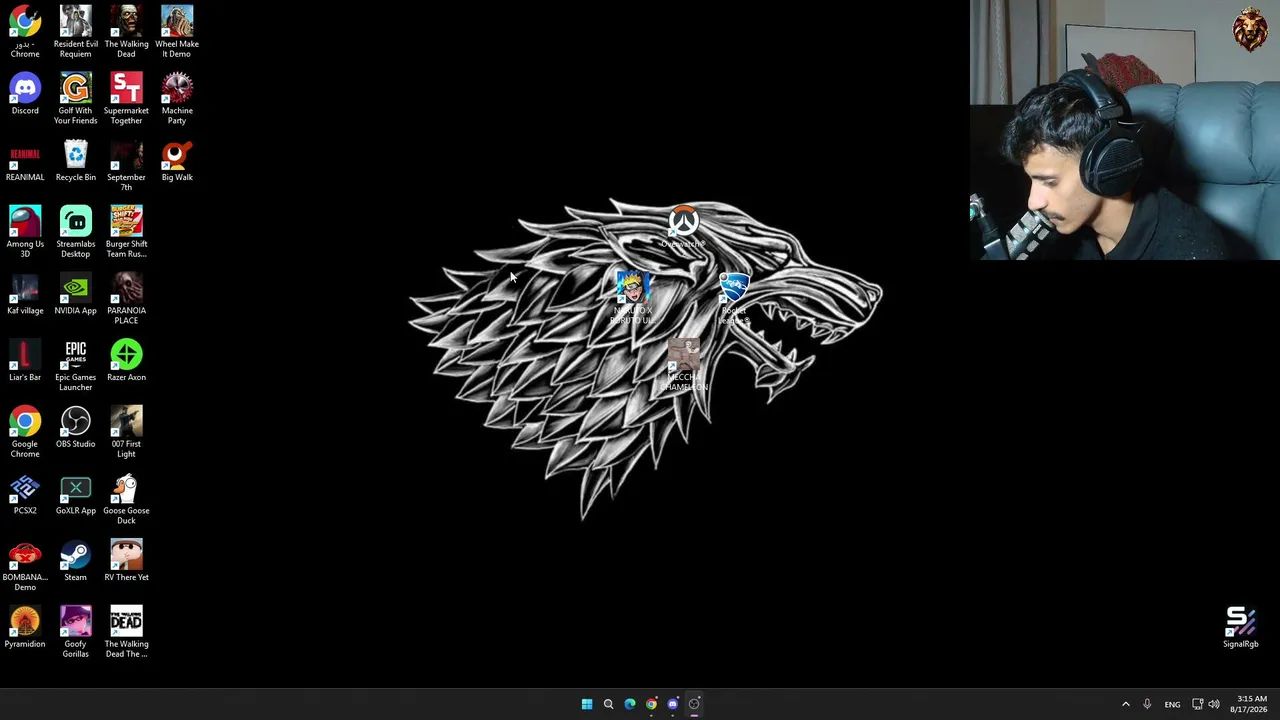This screenshot has width=1280, height=720.
Task: Switch to Discord on the taskbar
Action: [672, 704]
